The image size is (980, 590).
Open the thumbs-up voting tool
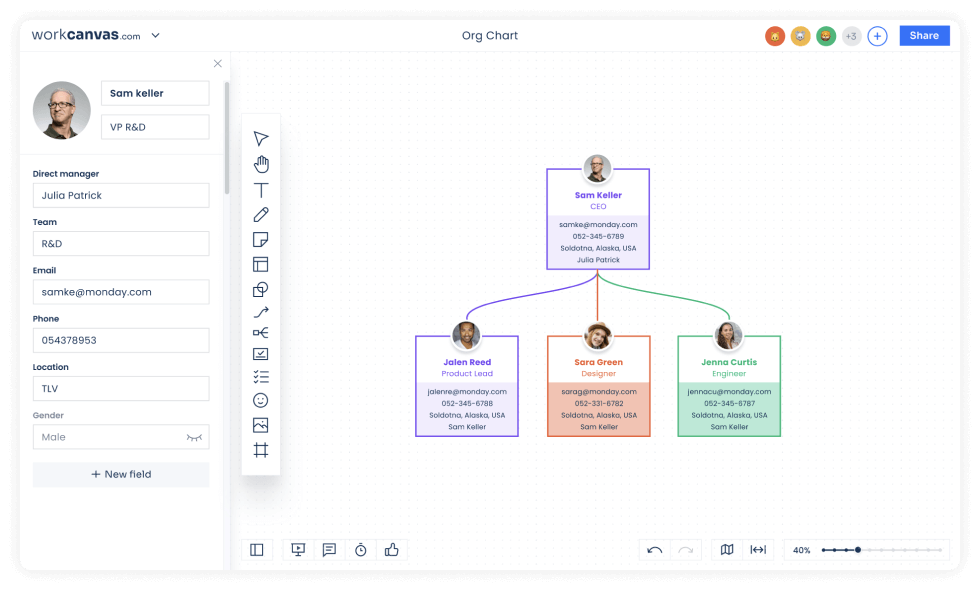392,550
